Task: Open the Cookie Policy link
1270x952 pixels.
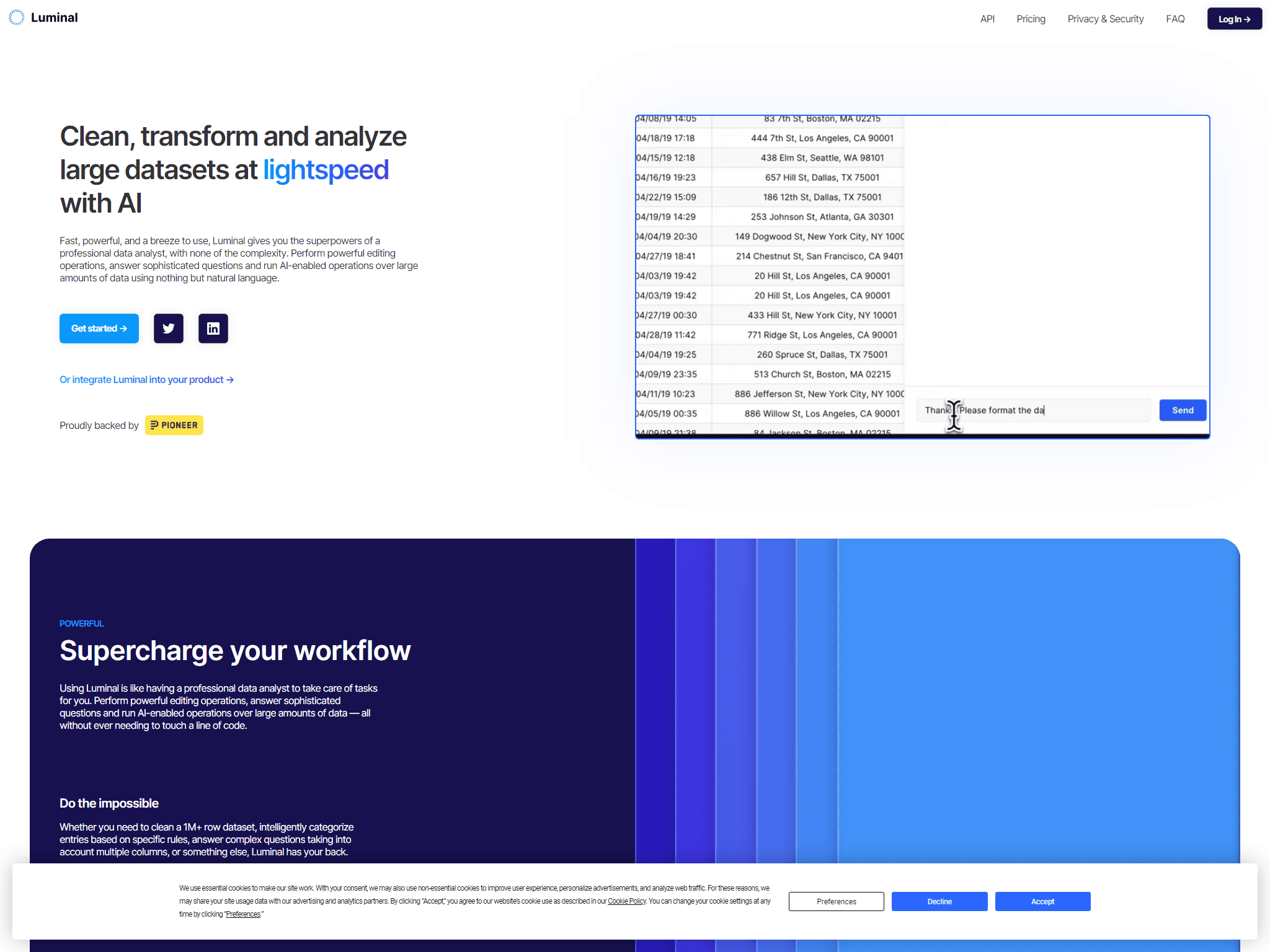Action: [x=626, y=901]
